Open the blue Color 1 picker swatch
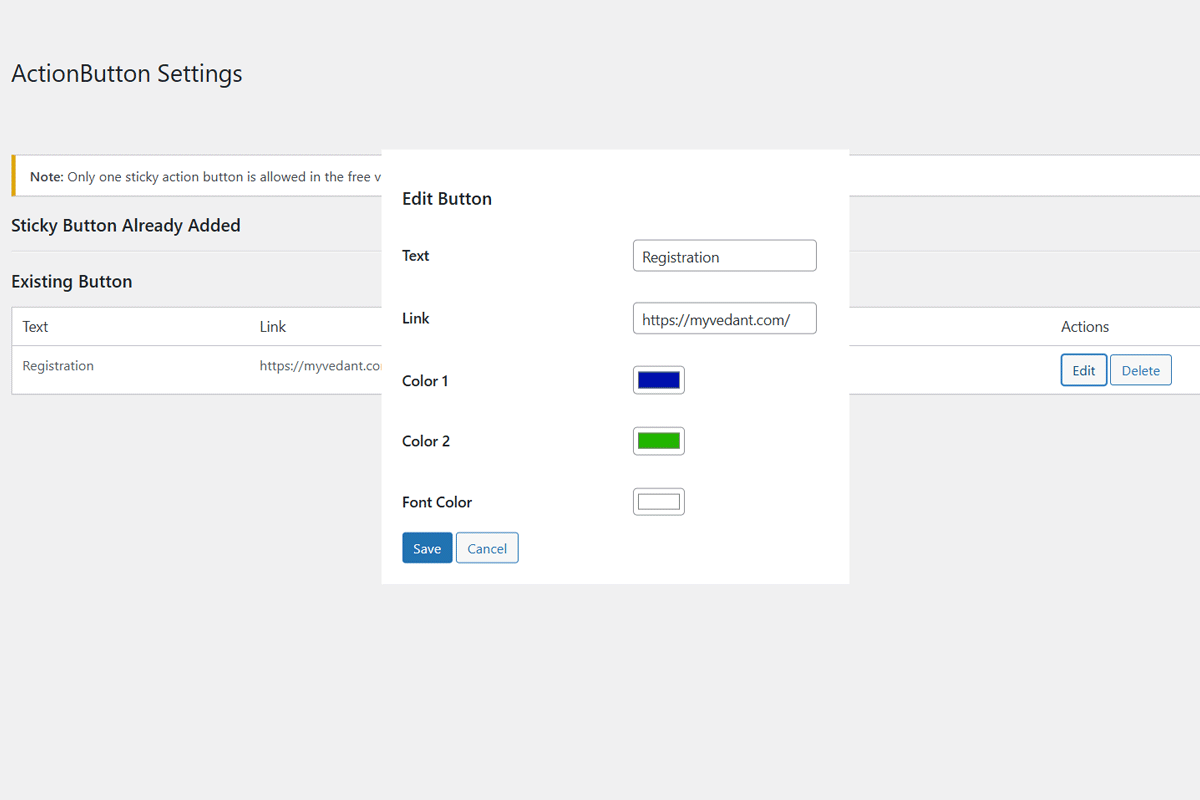This screenshot has width=1200, height=800. click(659, 380)
